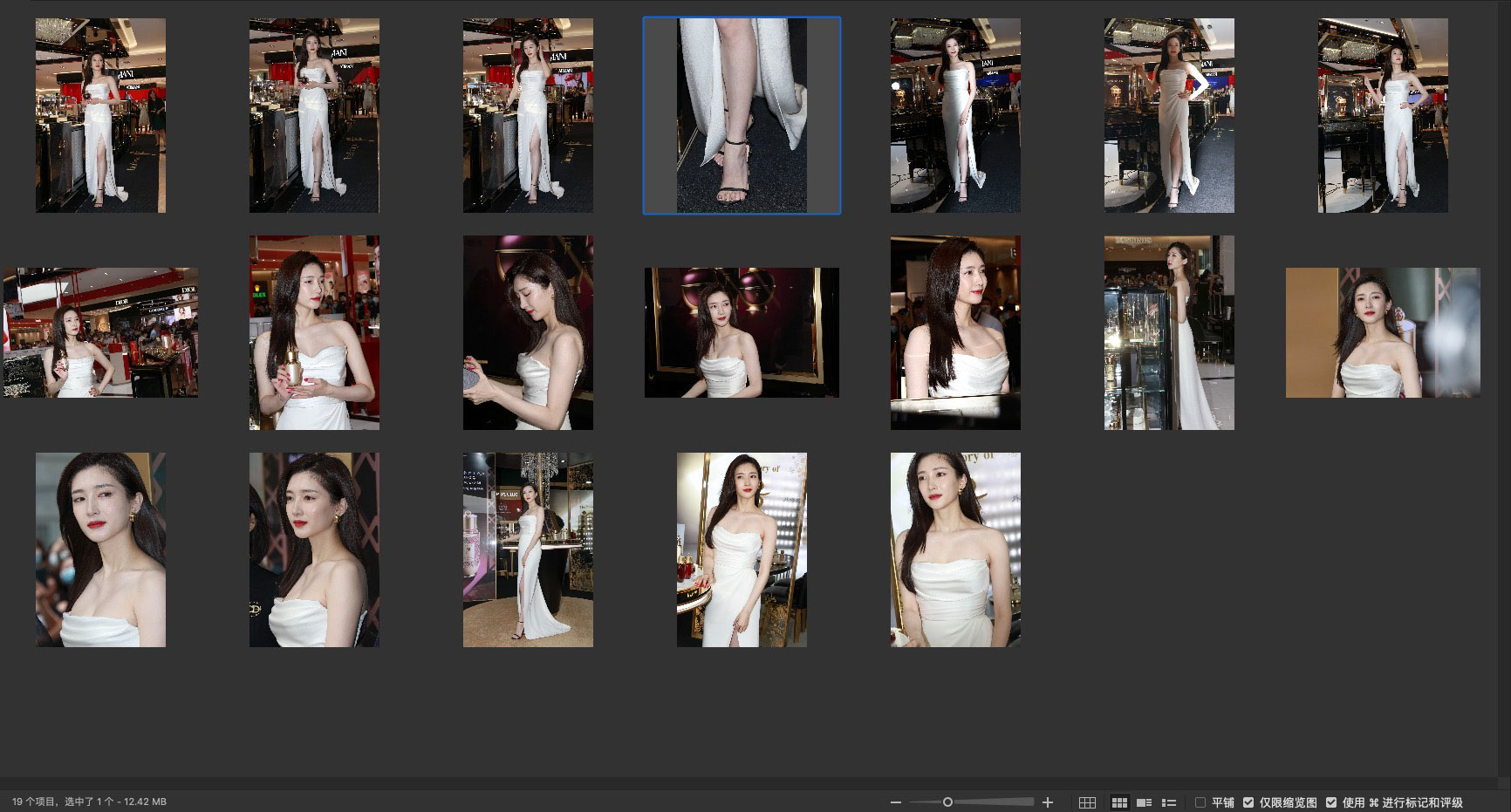Select the thumbnail showing a gold bottle held

coord(314,332)
